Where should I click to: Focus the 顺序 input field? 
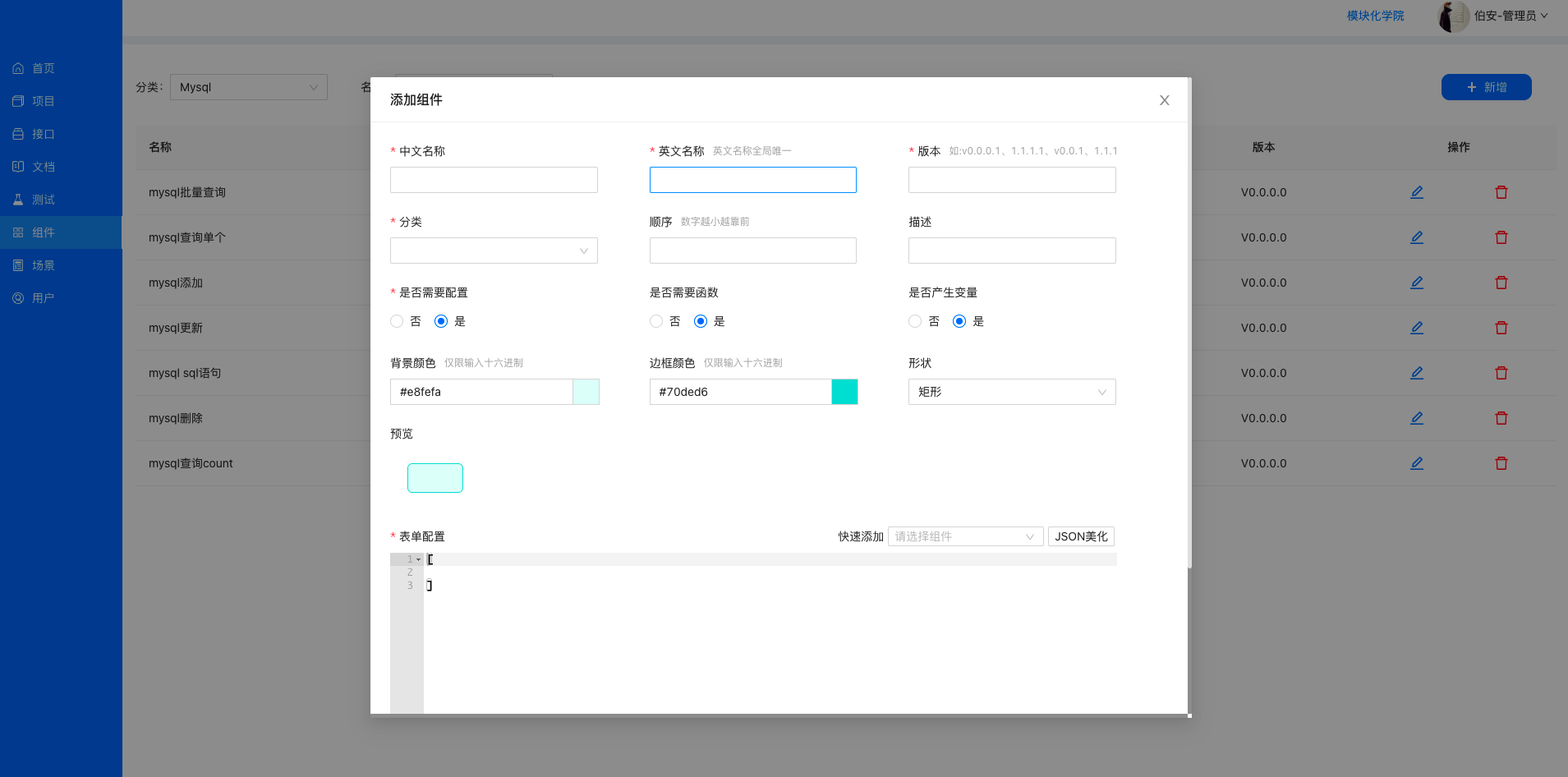pyautogui.click(x=753, y=251)
